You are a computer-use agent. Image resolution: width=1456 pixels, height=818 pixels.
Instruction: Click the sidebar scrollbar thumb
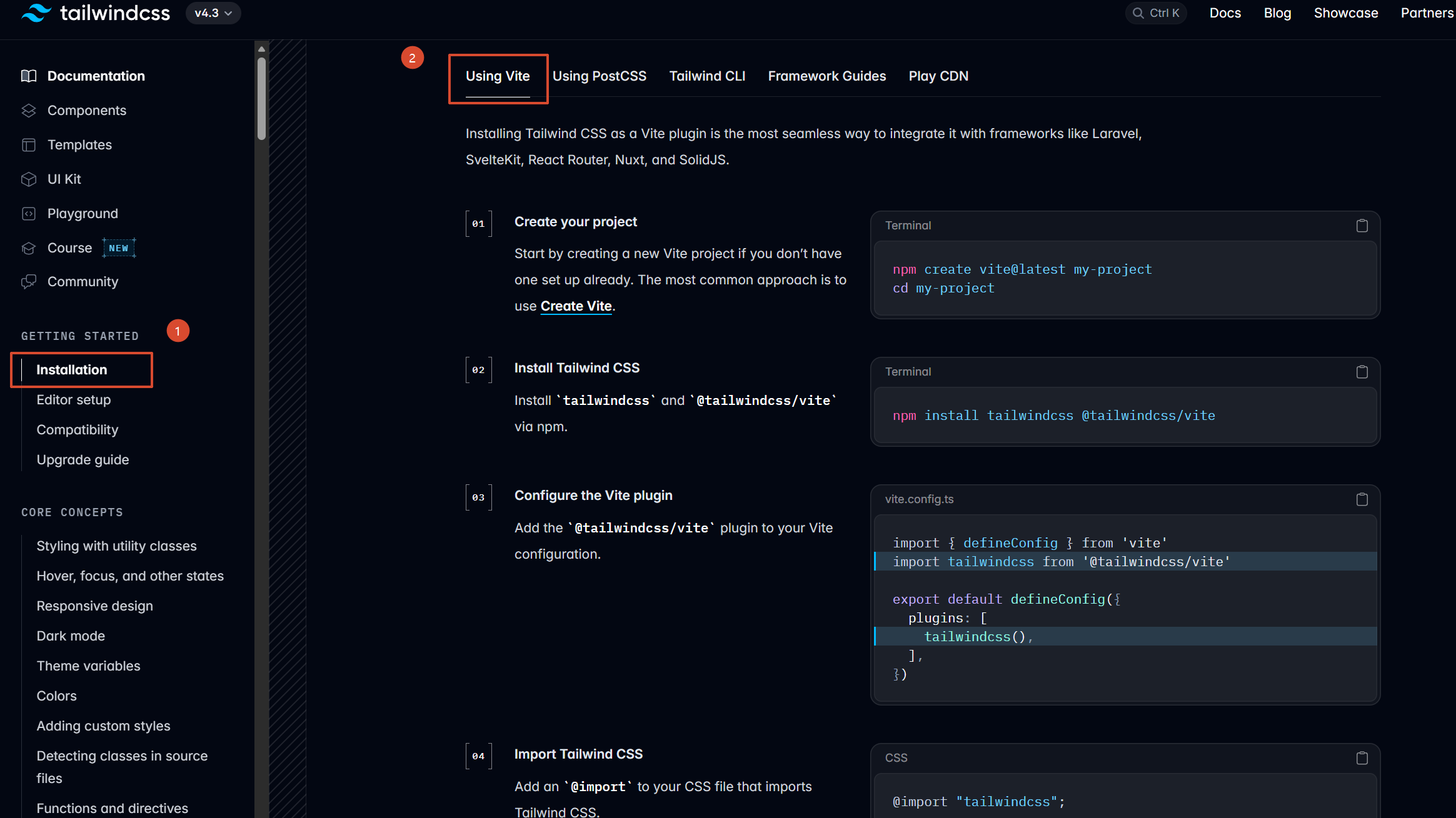(262, 99)
